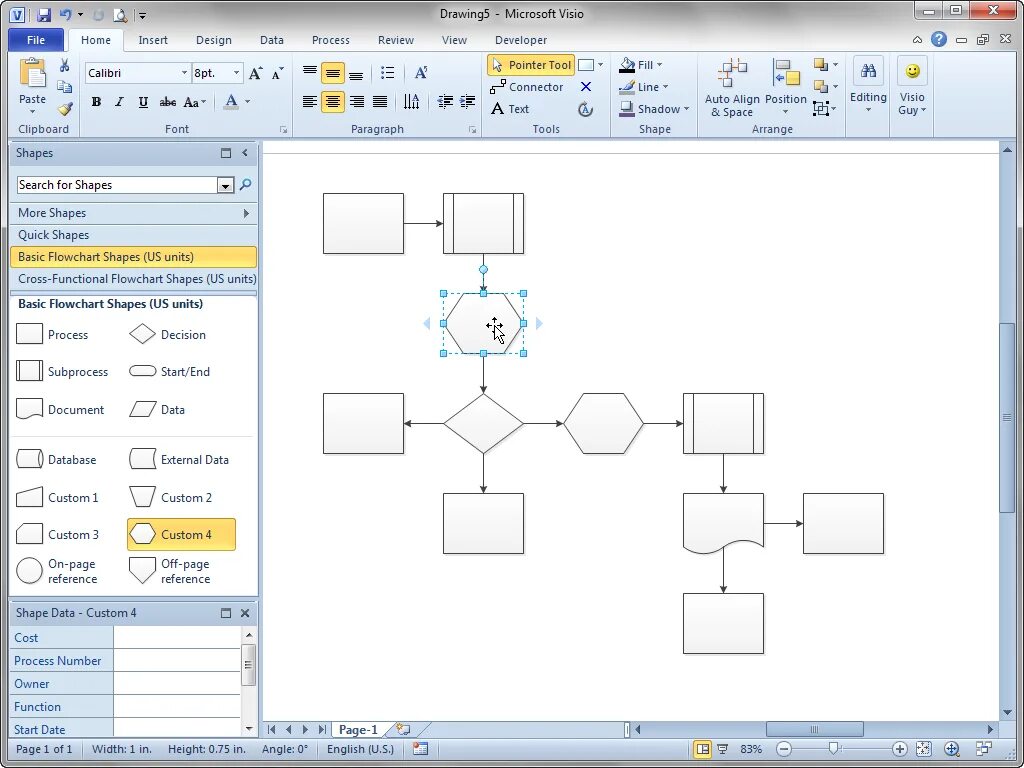
Task: Select the Decision shape in stencil
Action: point(168,335)
